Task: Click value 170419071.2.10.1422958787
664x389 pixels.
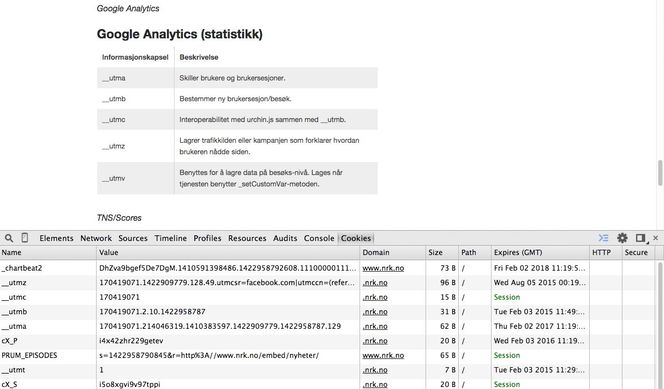Action: [152, 312]
